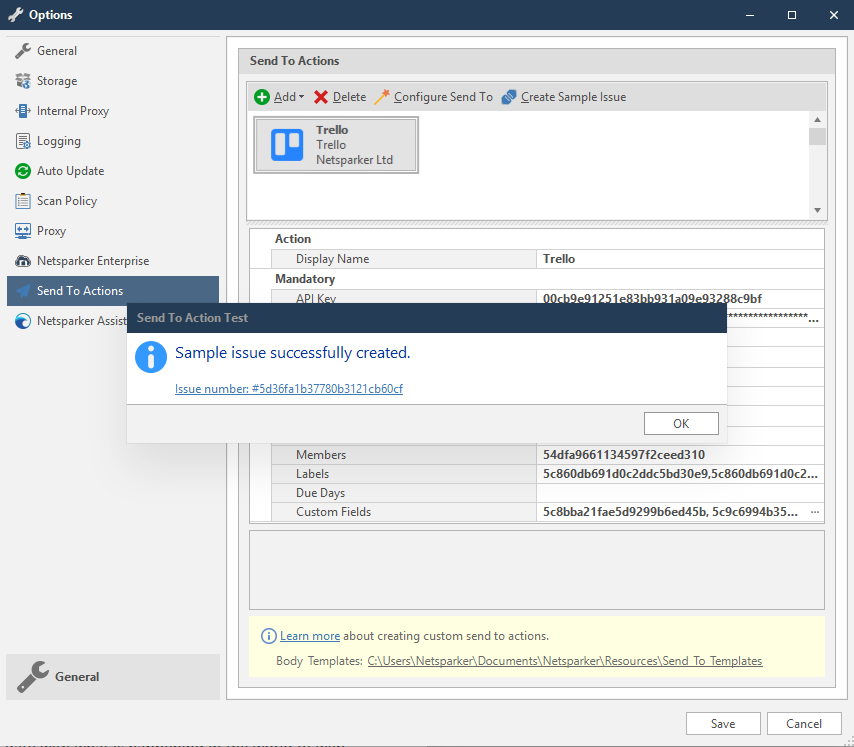
Task: Select the Auto Update icon
Action: (22, 171)
